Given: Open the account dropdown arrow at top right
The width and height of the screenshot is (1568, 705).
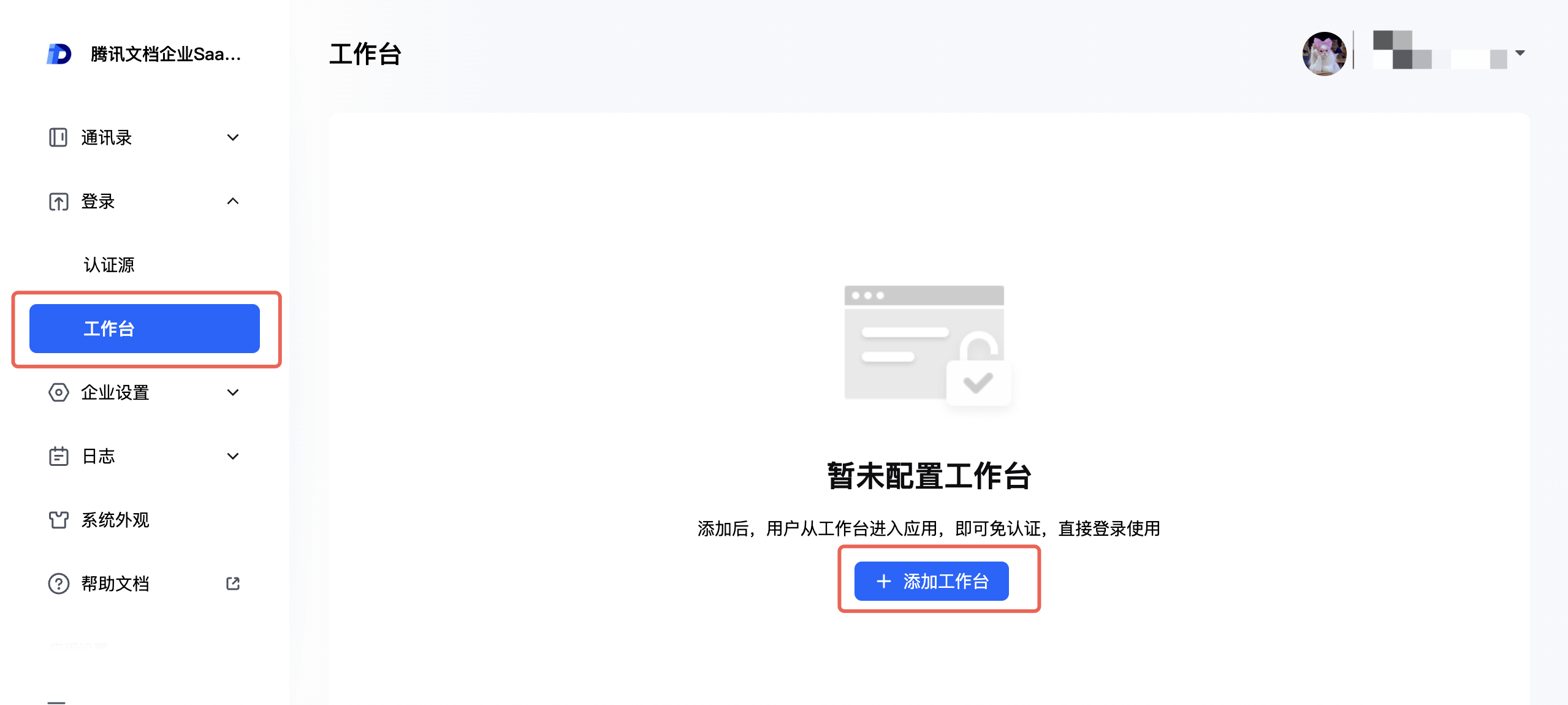Looking at the screenshot, I should click(1520, 53).
